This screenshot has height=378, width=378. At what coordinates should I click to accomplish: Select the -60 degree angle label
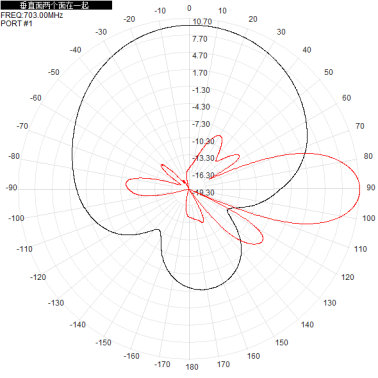point(36,98)
